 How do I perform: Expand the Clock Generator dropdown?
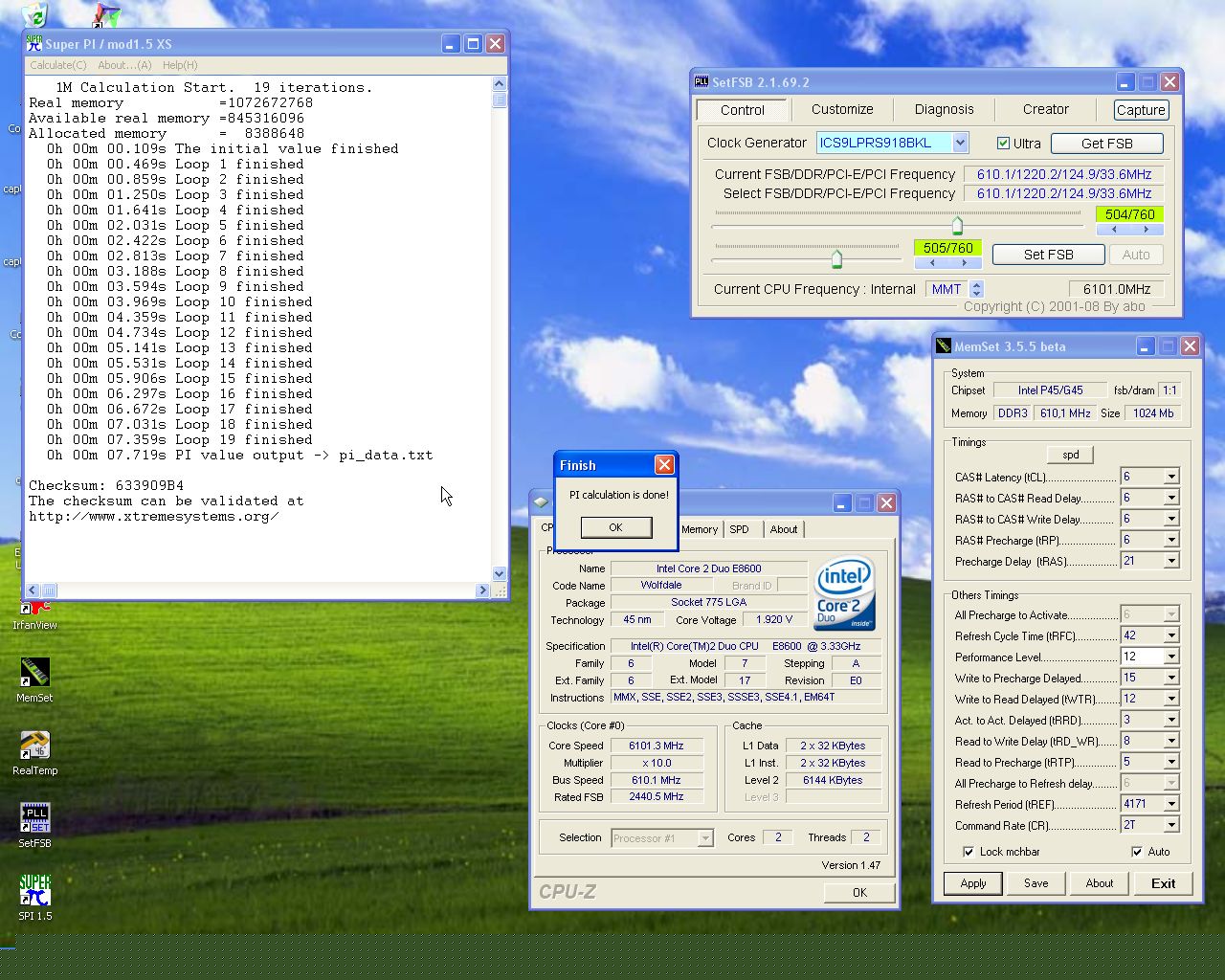[x=960, y=143]
